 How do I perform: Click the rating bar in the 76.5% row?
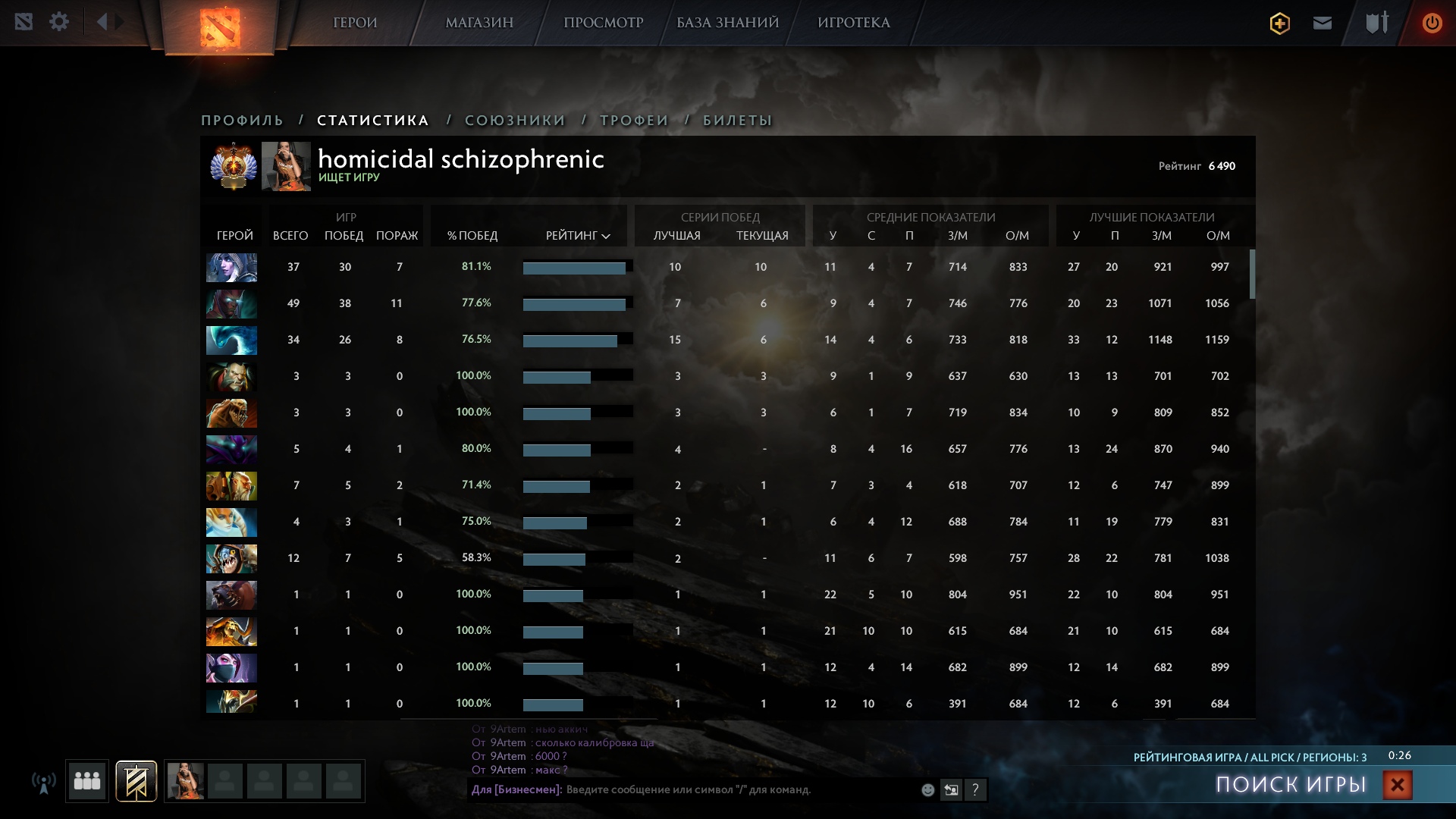point(578,340)
